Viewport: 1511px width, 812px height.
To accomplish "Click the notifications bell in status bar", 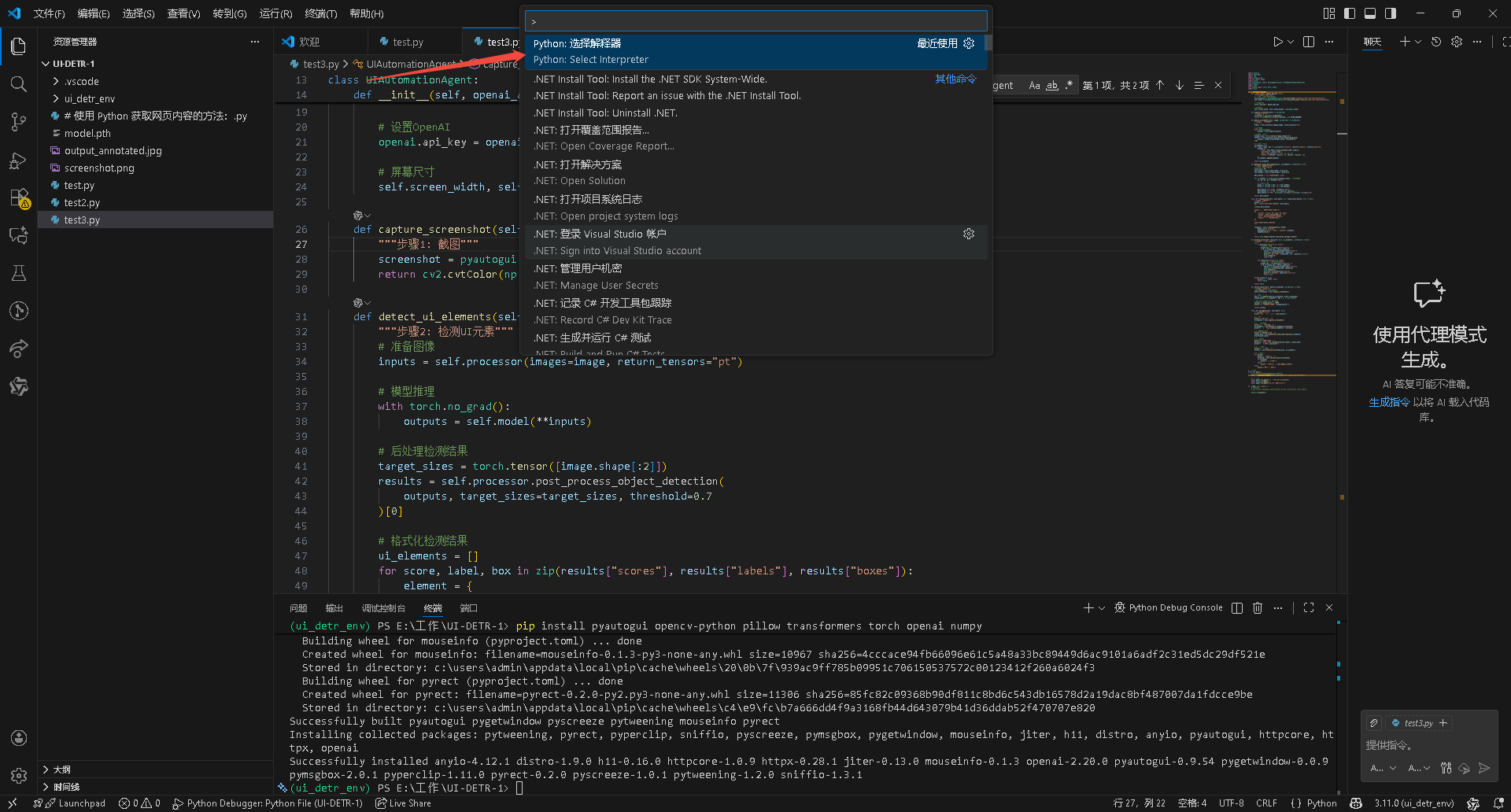I will (1499, 803).
